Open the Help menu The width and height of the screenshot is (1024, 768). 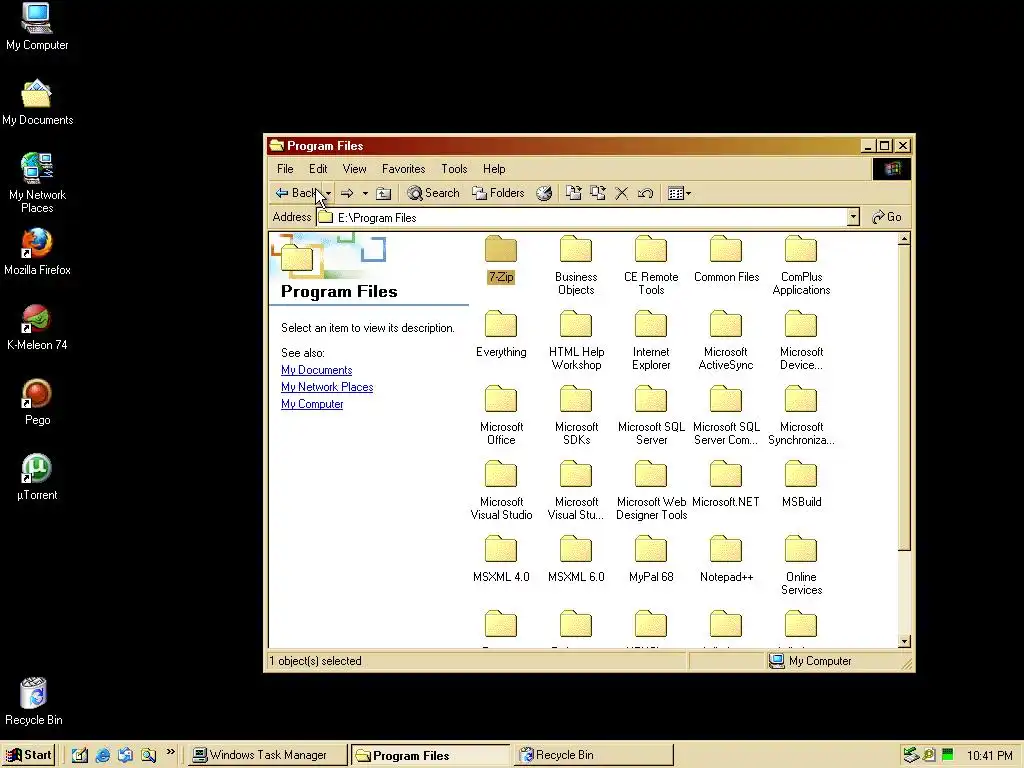point(494,169)
